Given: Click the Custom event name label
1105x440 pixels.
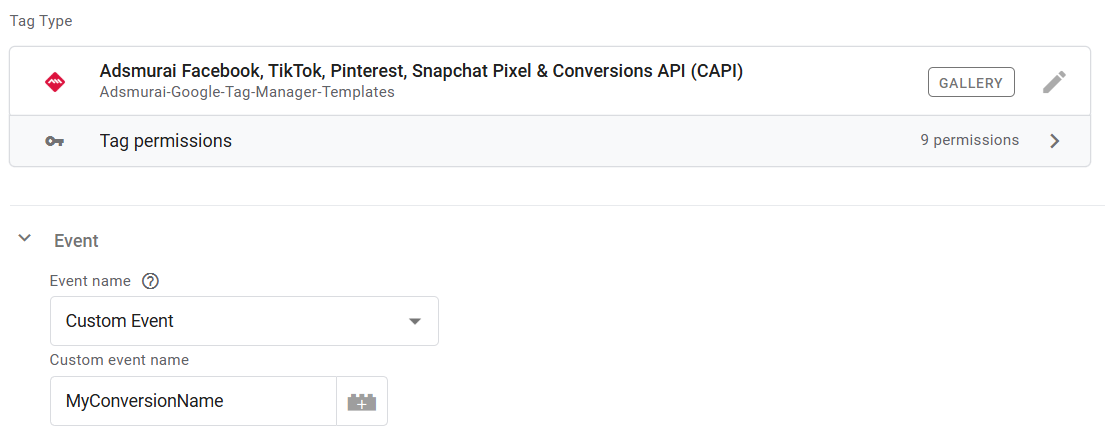Looking at the screenshot, I should 119,360.
